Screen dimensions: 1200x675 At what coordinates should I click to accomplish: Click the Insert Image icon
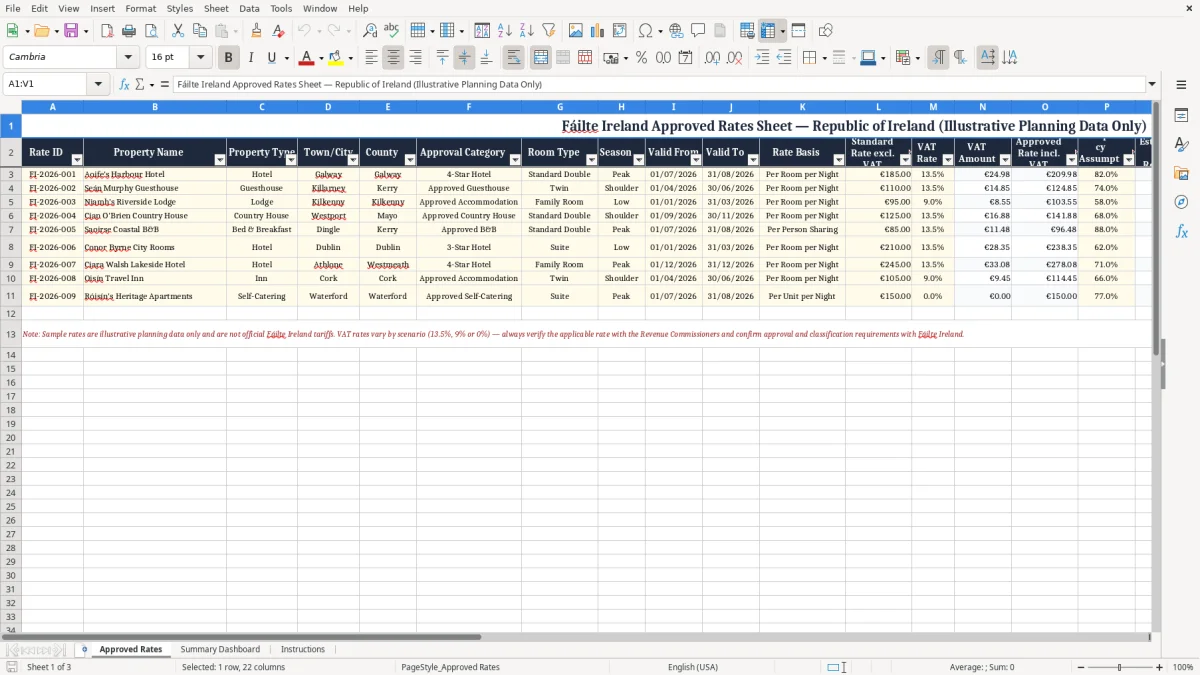[576, 31]
